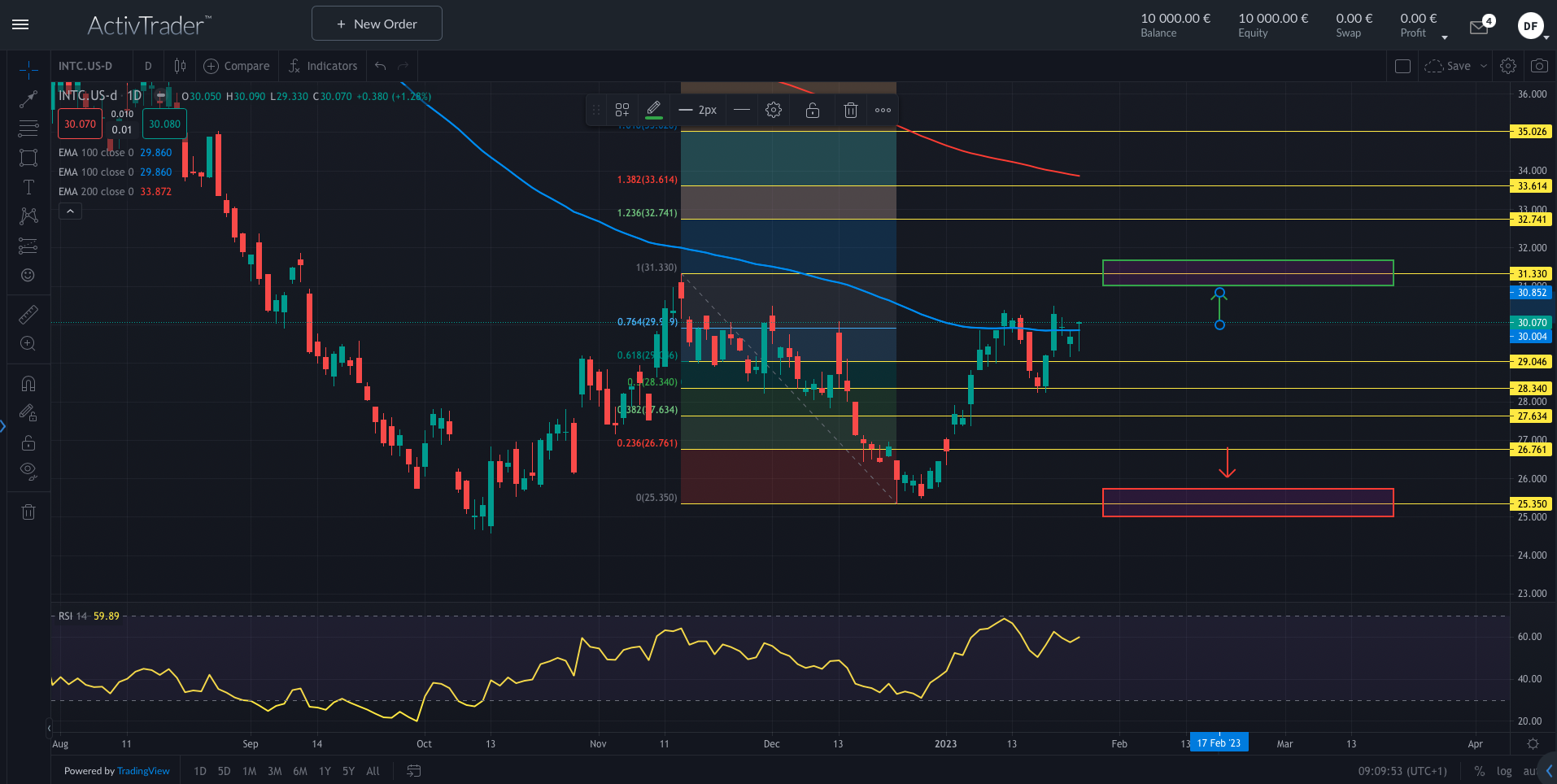The image size is (1557, 784).
Task: Select the text annotation tool
Action: click(28, 187)
